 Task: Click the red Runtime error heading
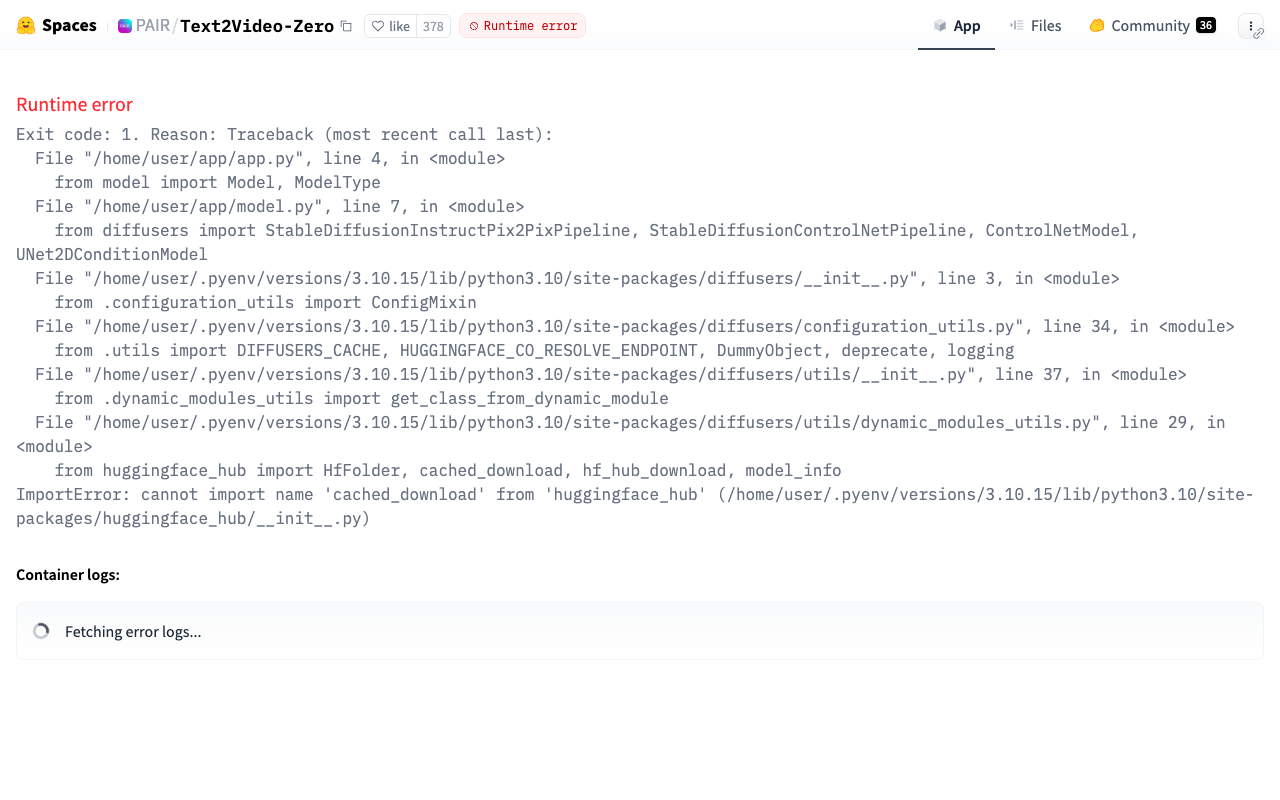pyautogui.click(x=74, y=105)
